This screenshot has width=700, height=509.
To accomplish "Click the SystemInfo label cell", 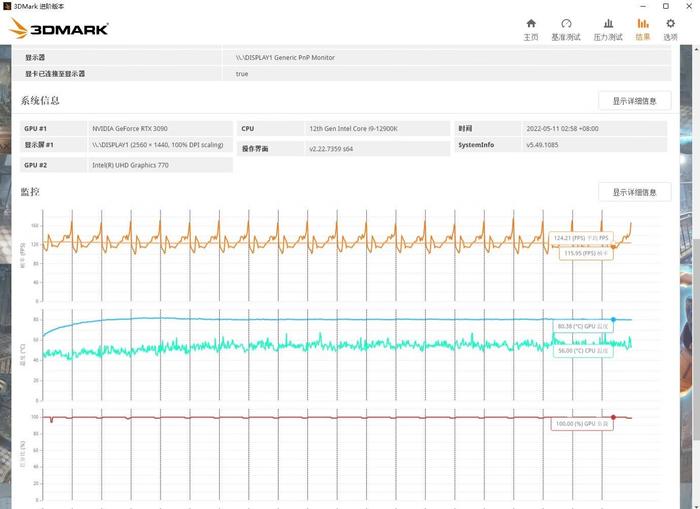I will point(488,145).
